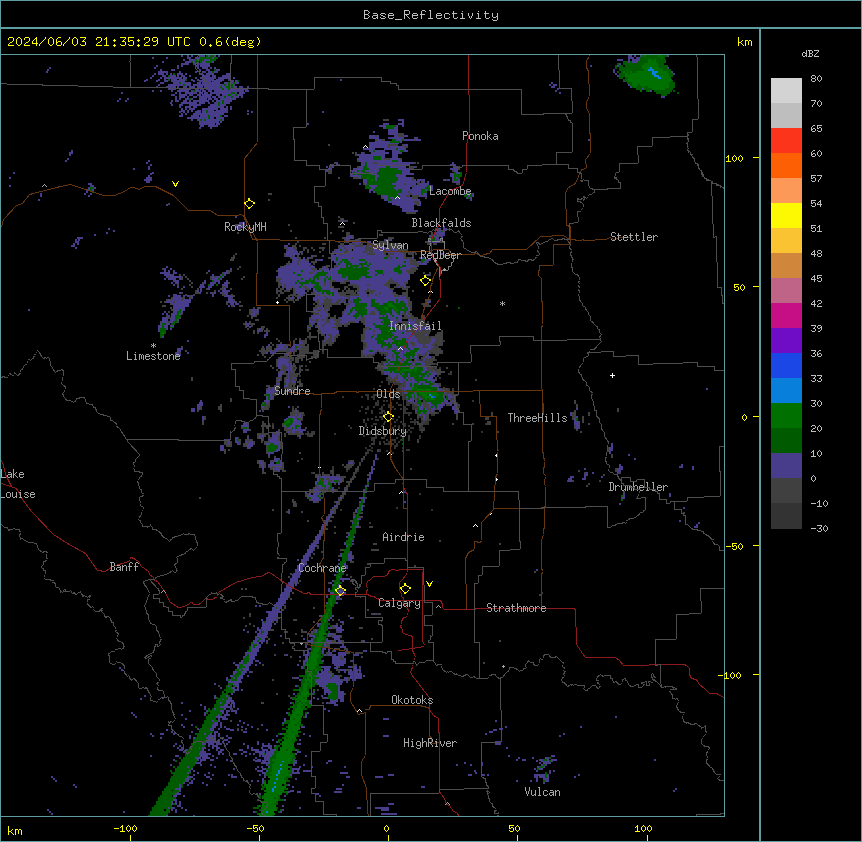Select the Sundre label
Image resolution: width=862 pixels, height=842 pixels.
292,391
